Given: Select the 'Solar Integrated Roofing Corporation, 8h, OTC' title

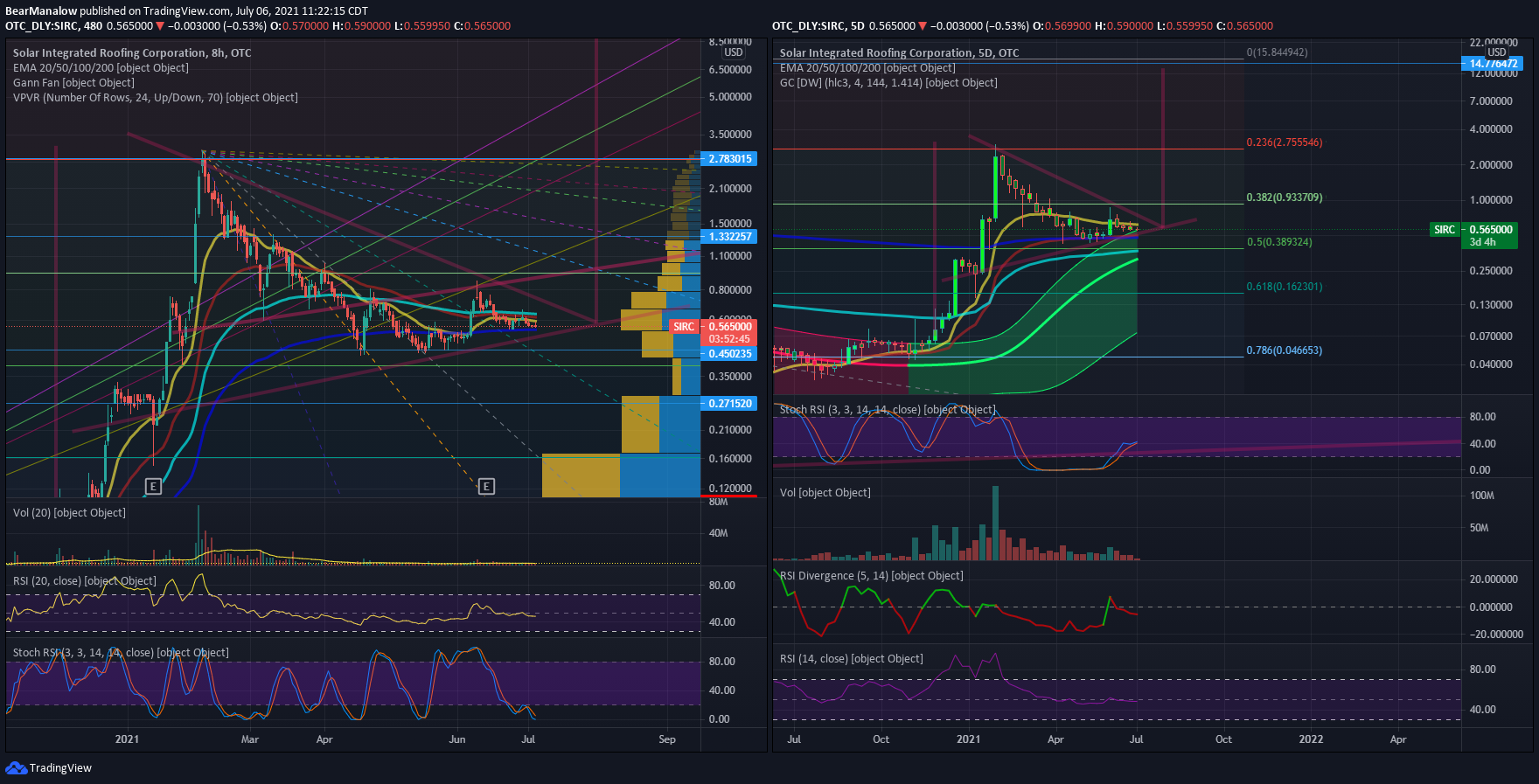Looking at the screenshot, I should [132, 52].
